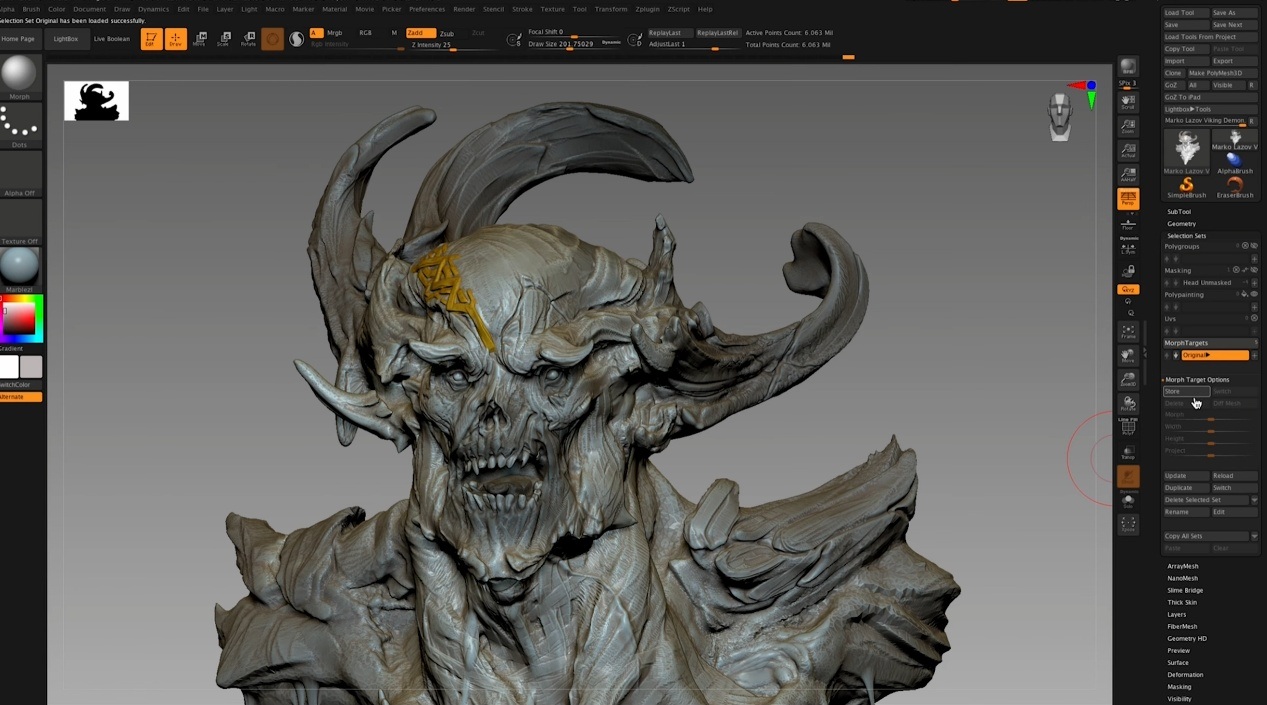Click the Home Page button
Screen dimensions: 1267x705
pos(19,39)
